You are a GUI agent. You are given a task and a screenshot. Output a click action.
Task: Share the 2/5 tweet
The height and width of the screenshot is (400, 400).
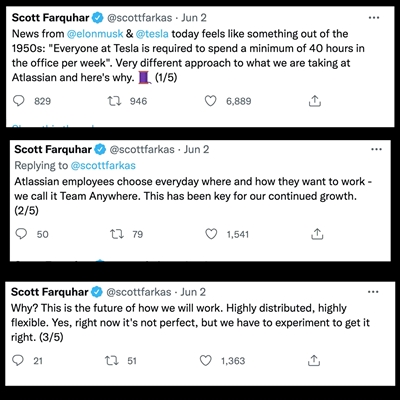click(x=317, y=234)
